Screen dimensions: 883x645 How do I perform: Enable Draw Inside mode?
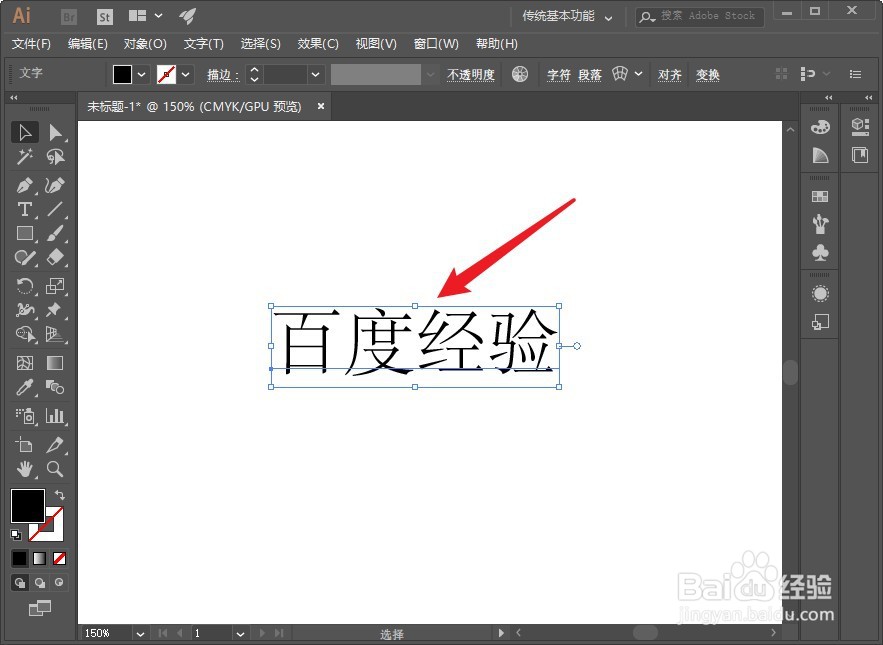point(59,582)
